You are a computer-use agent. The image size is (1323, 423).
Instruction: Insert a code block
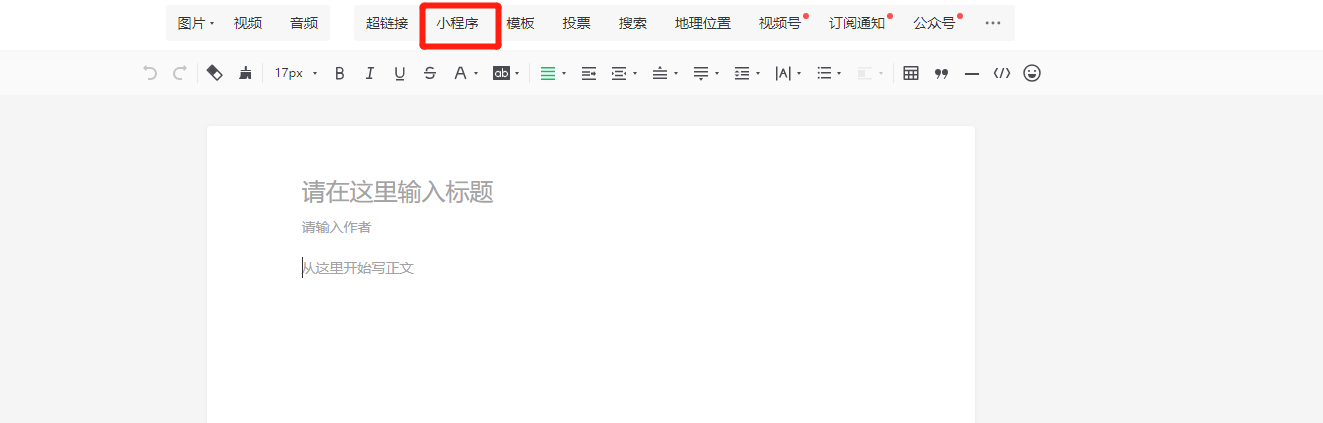(1002, 73)
